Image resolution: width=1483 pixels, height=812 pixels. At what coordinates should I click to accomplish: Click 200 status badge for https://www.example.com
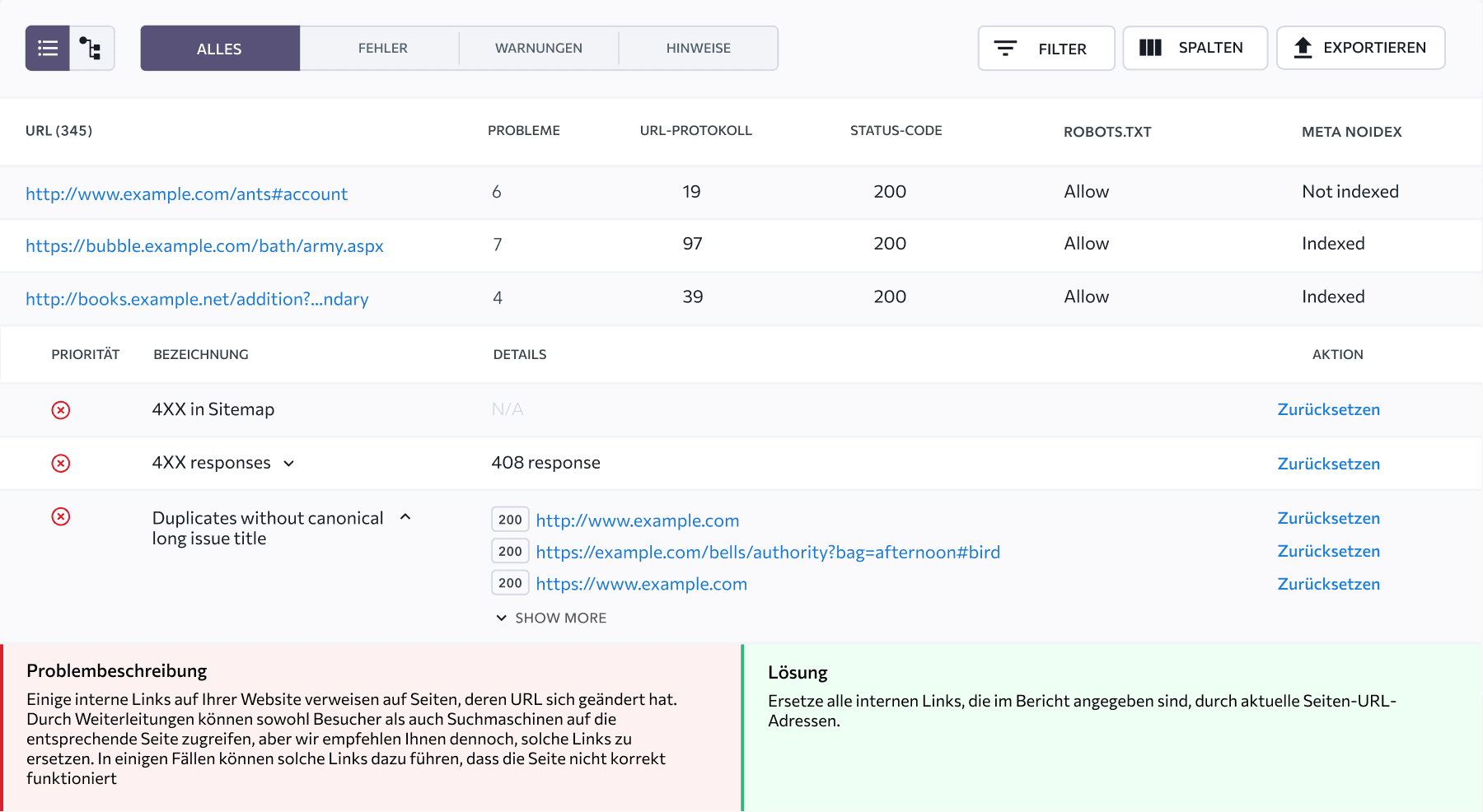coord(510,583)
